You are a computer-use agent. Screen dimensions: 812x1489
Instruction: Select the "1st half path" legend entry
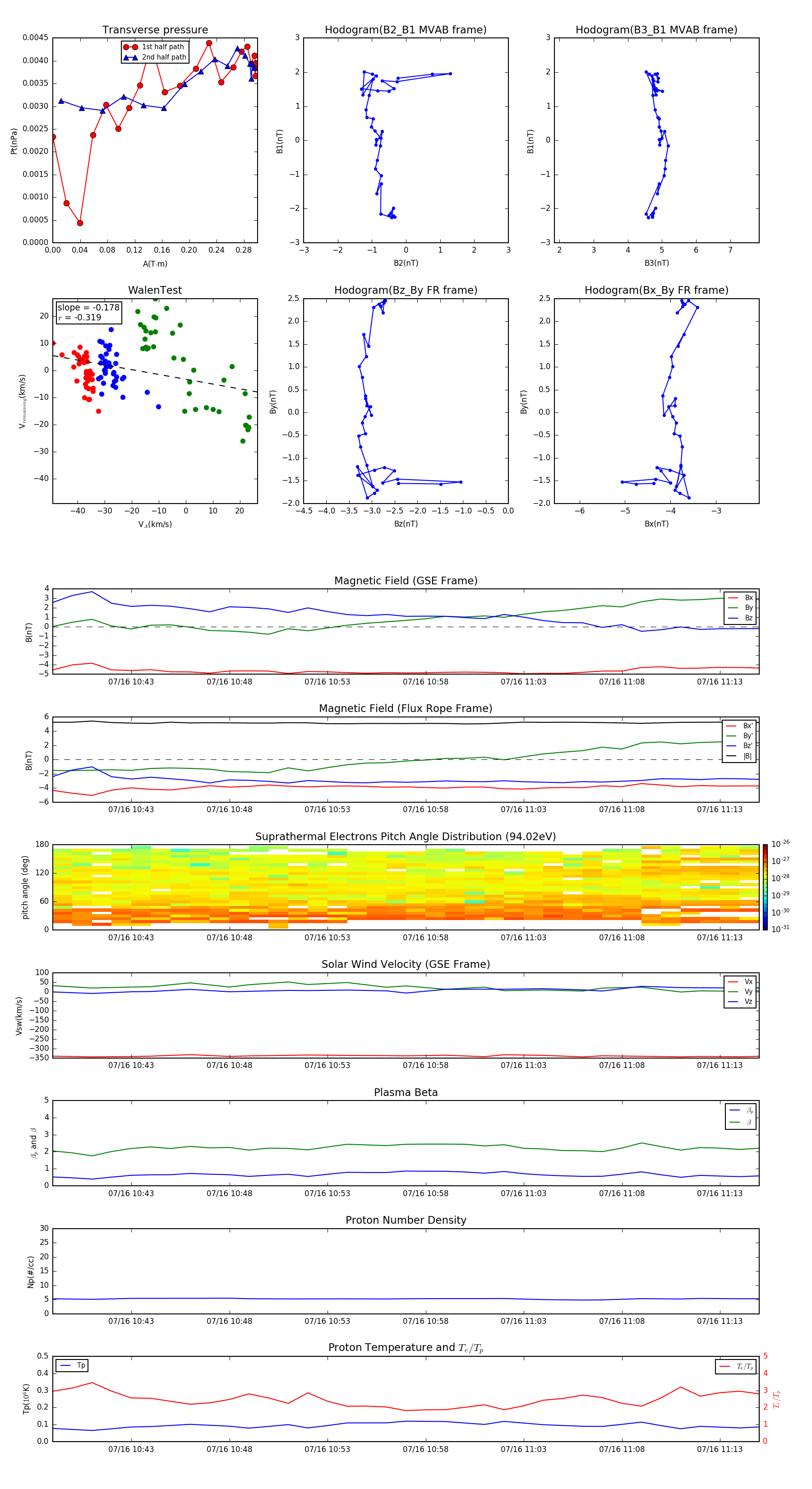point(155,47)
